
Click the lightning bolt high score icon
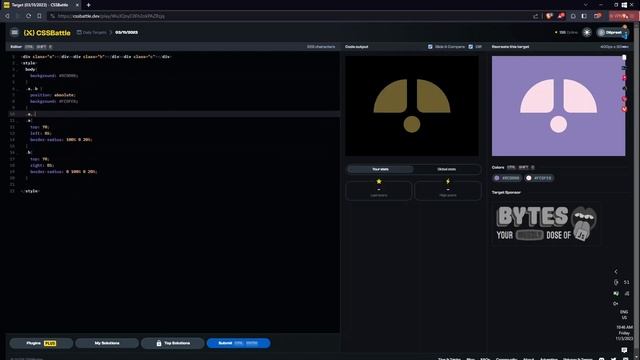click(x=448, y=181)
